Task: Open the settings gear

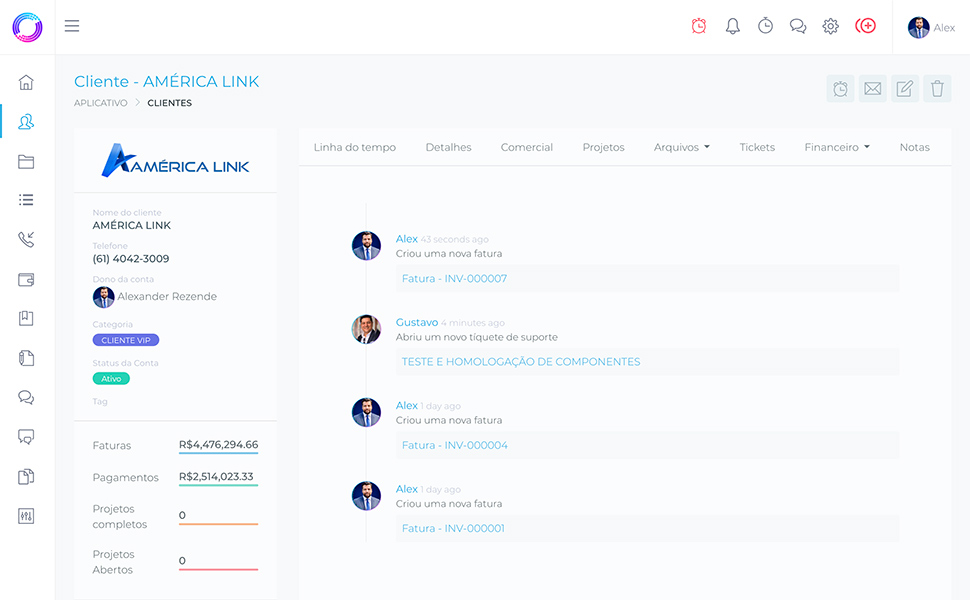Action: click(831, 26)
